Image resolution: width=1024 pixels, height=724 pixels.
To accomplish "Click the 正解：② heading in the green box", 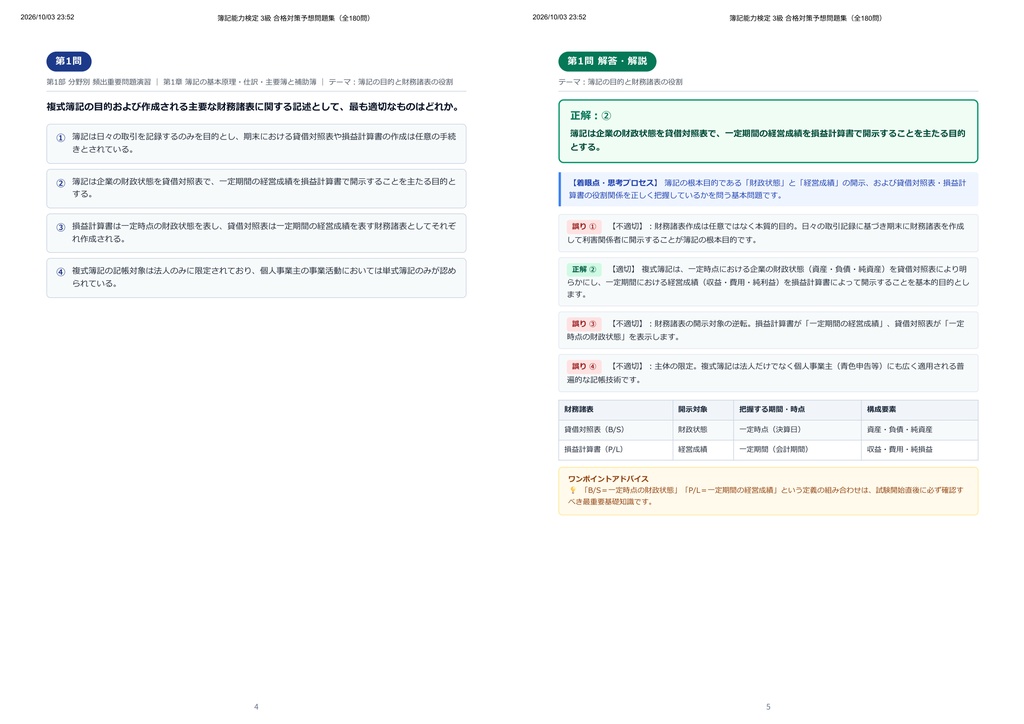I will point(590,116).
